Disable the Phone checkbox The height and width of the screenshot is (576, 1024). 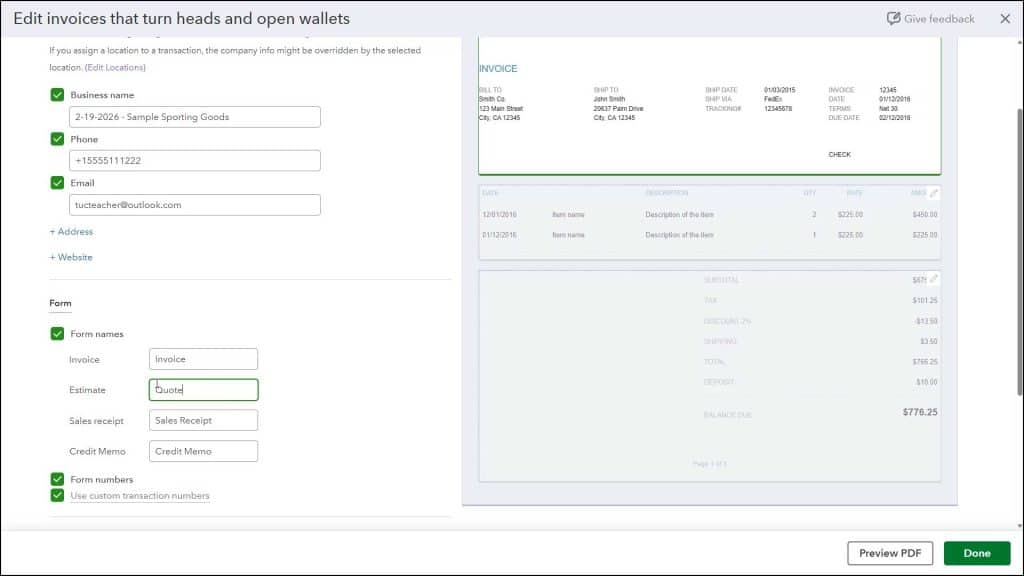point(57,139)
